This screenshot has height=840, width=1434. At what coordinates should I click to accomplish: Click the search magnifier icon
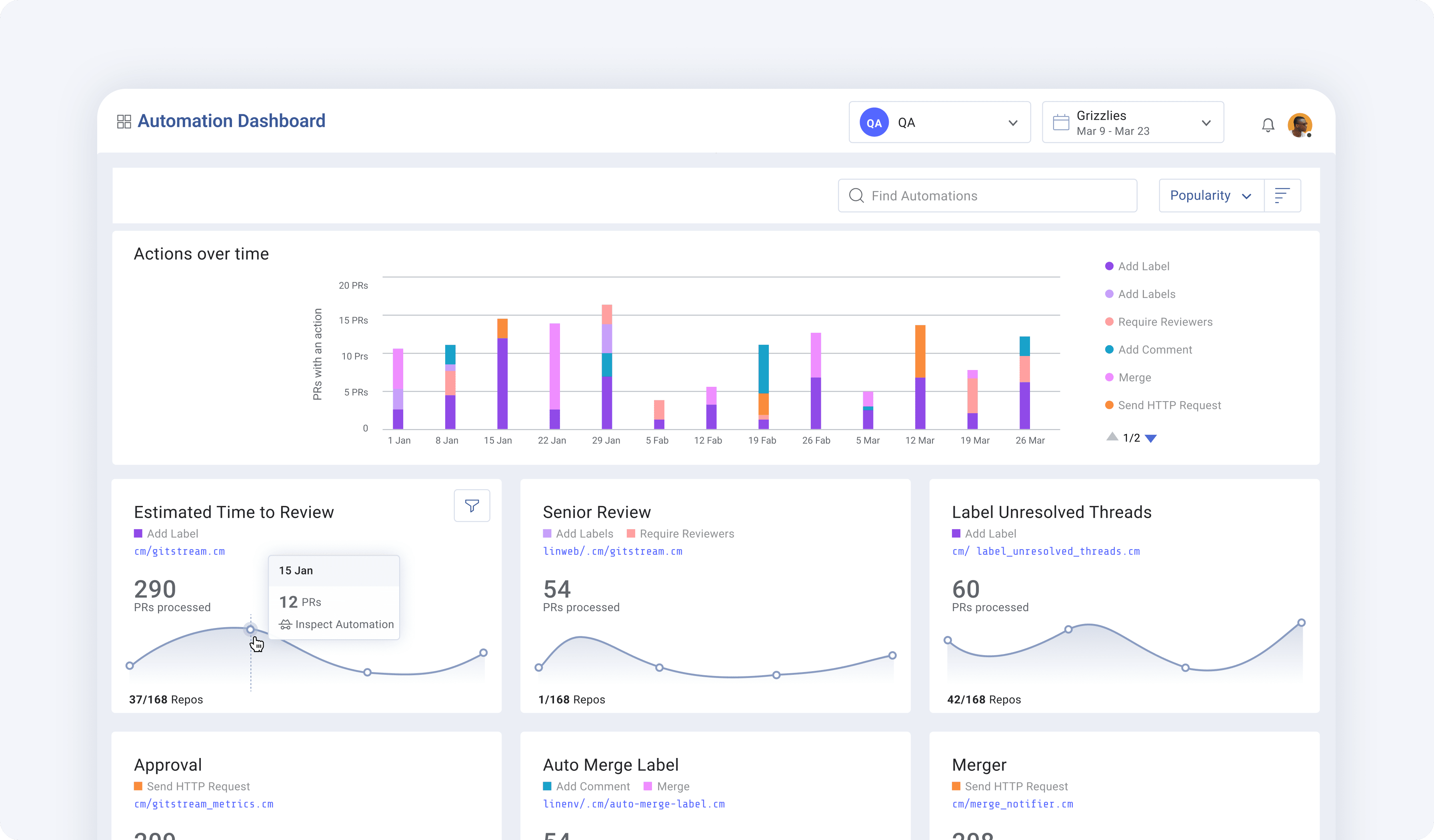pyautogui.click(x=856, y=196)
